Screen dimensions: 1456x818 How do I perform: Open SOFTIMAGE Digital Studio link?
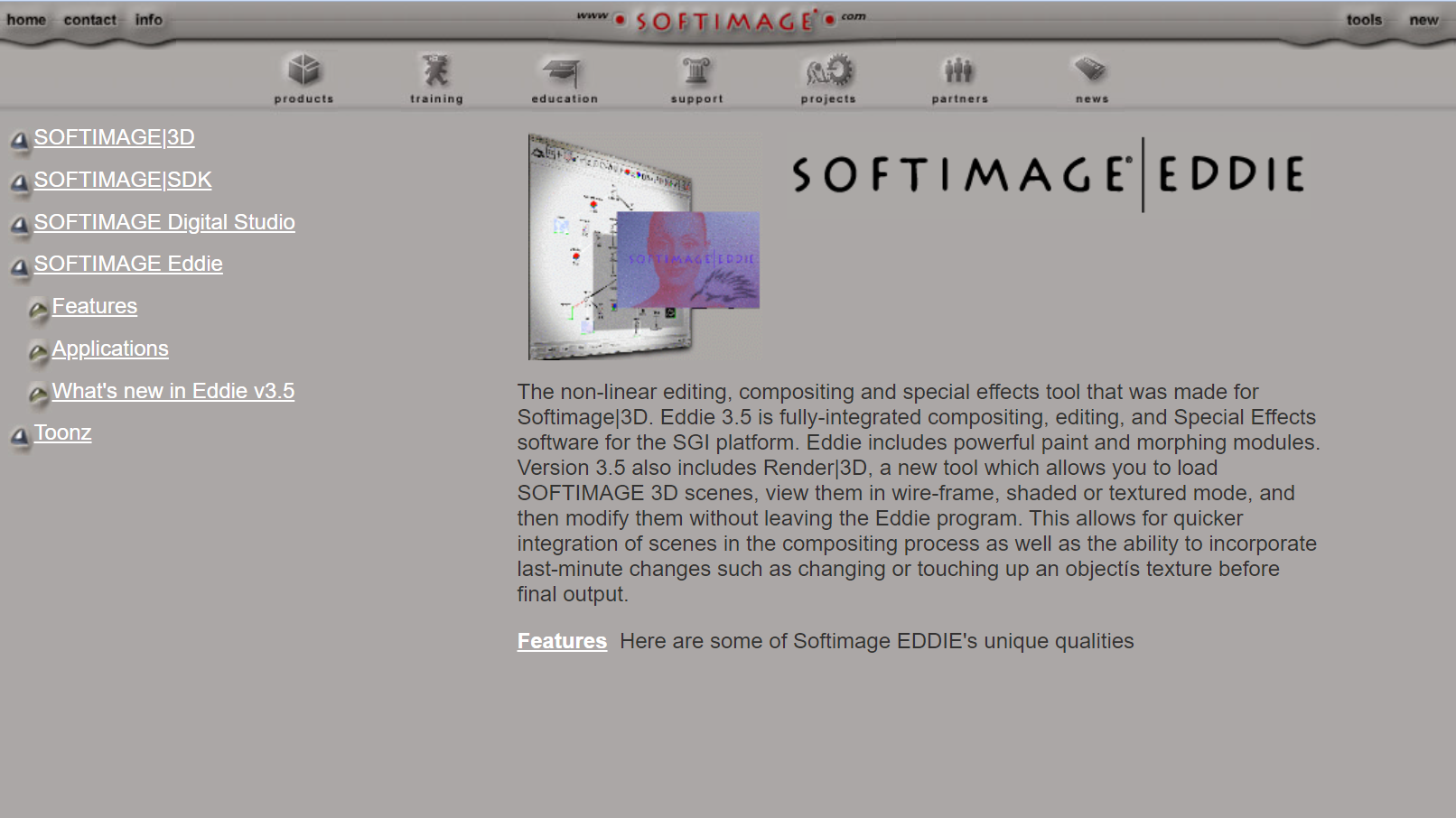click(x=164, y=222)
